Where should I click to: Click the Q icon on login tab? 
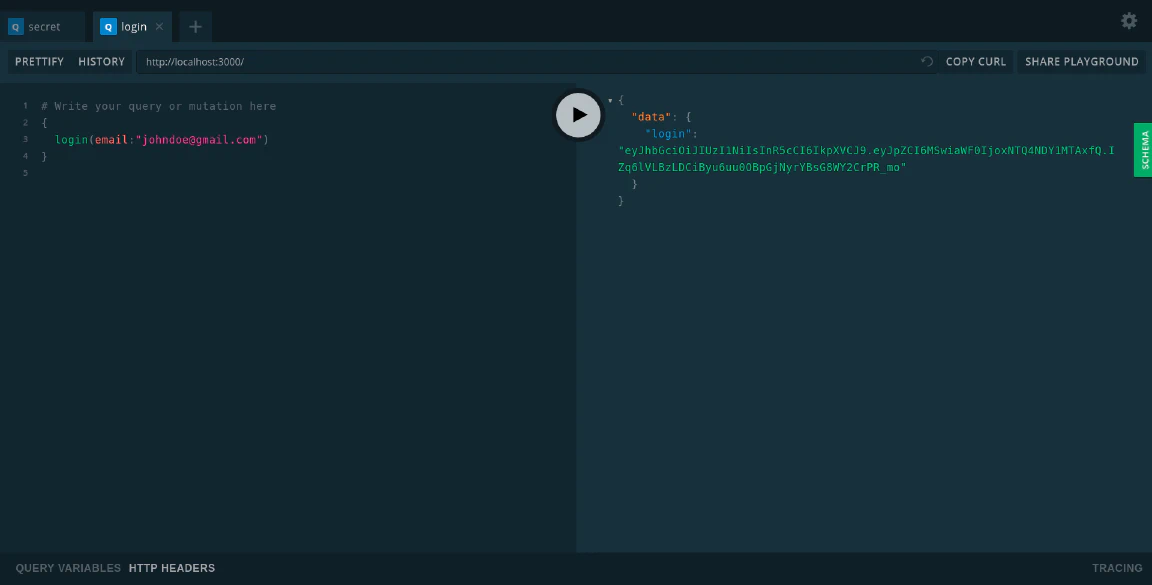[109, 27]
